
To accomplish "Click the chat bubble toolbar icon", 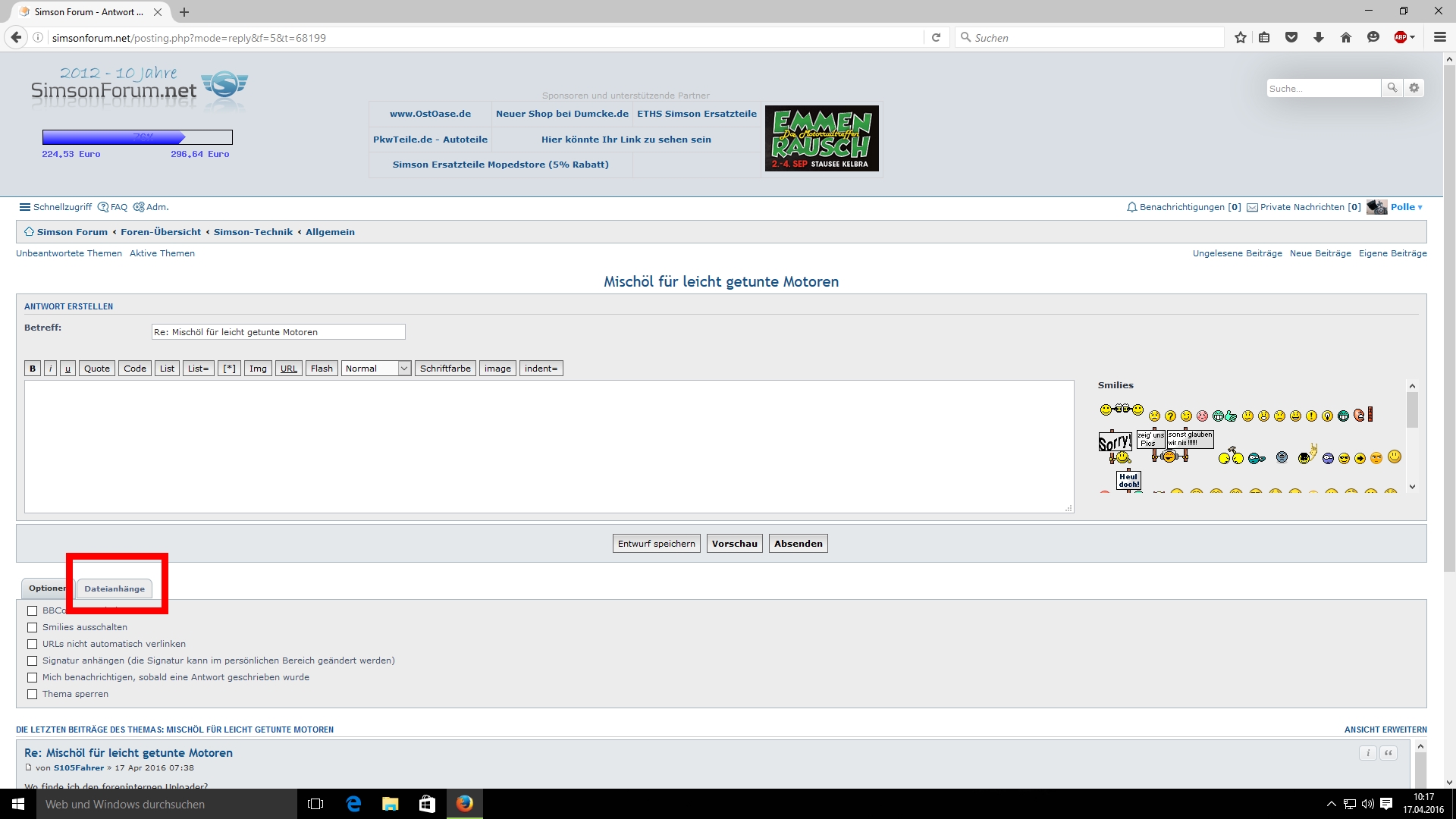I will tap(1373, 37).
